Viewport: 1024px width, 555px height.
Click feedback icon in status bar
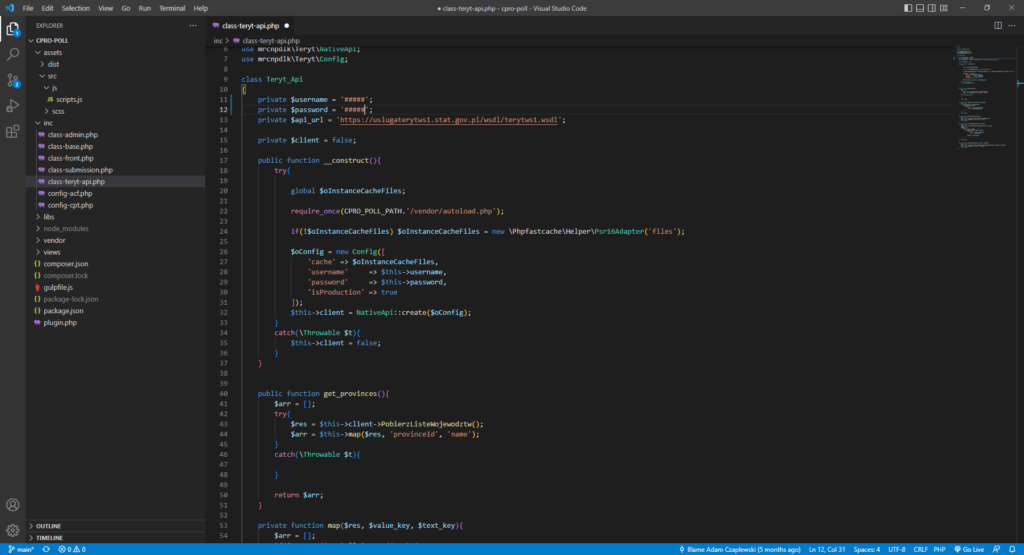coord(997,549)
